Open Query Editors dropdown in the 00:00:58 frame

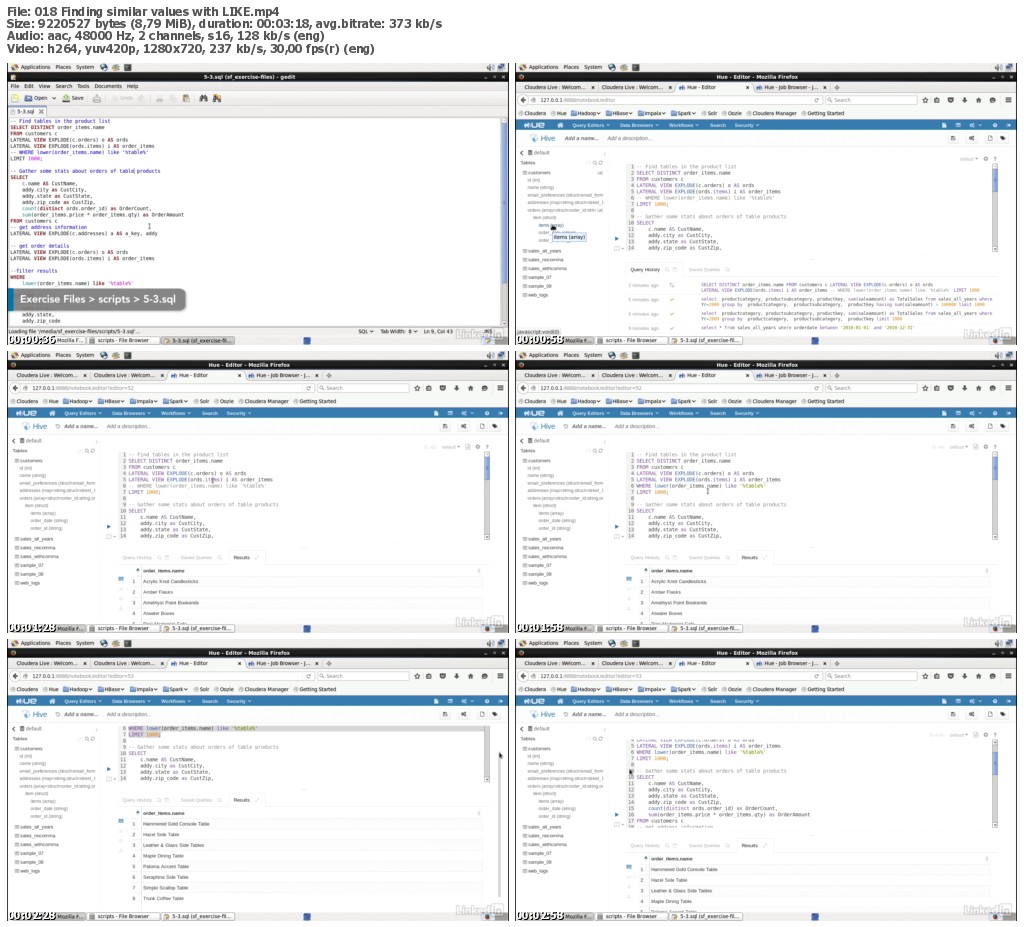pos(590,125)
